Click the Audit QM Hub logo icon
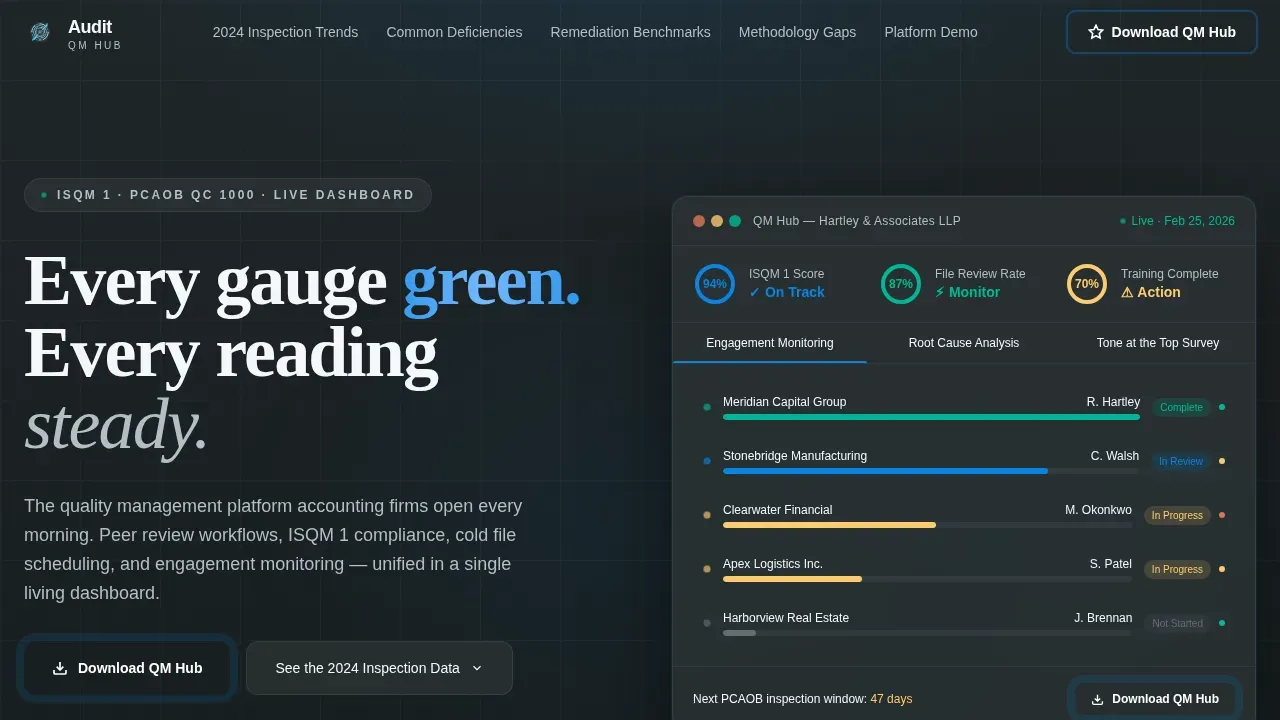 [x=40, y=32]
